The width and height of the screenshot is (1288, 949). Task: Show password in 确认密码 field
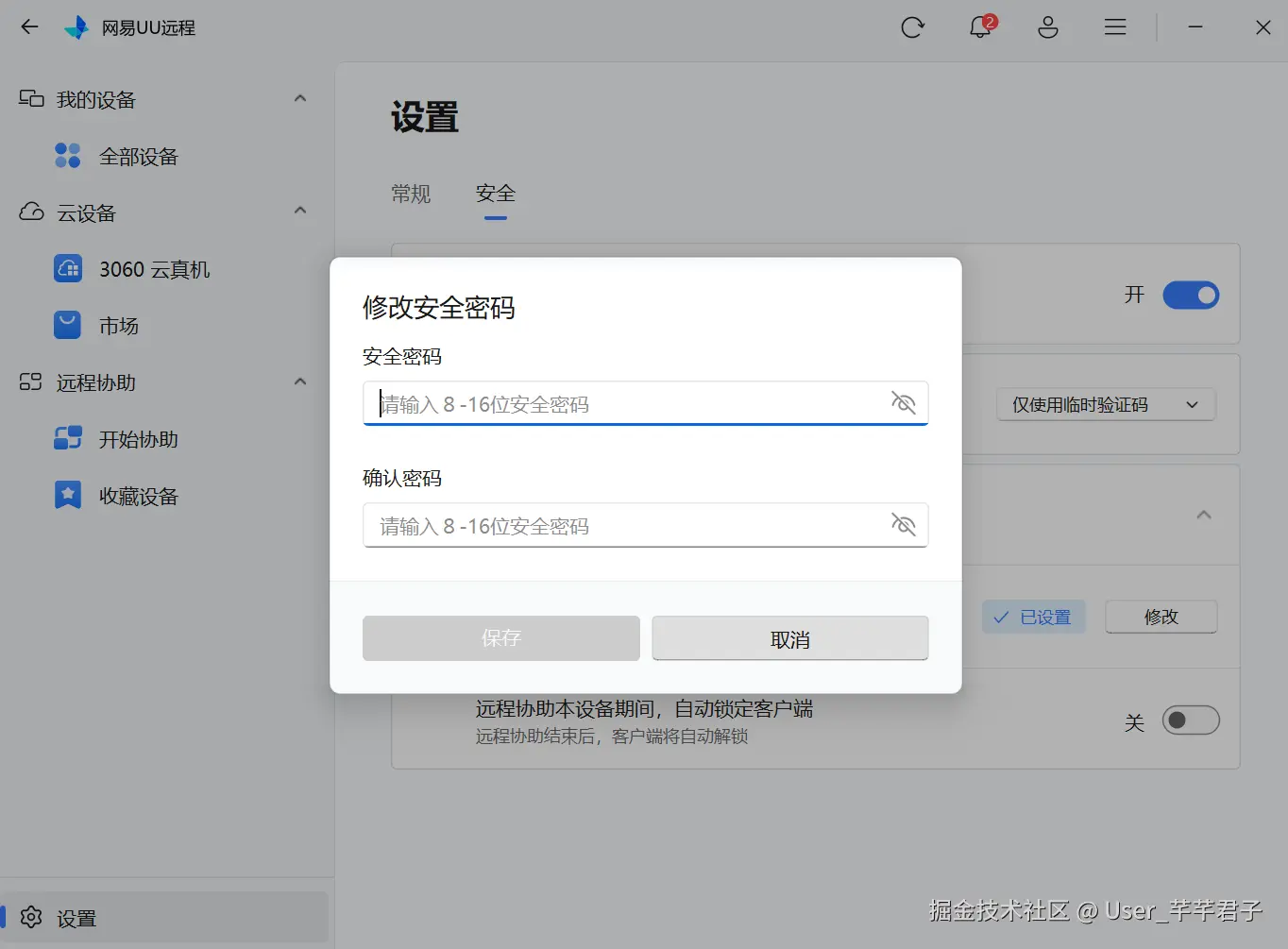904,525
